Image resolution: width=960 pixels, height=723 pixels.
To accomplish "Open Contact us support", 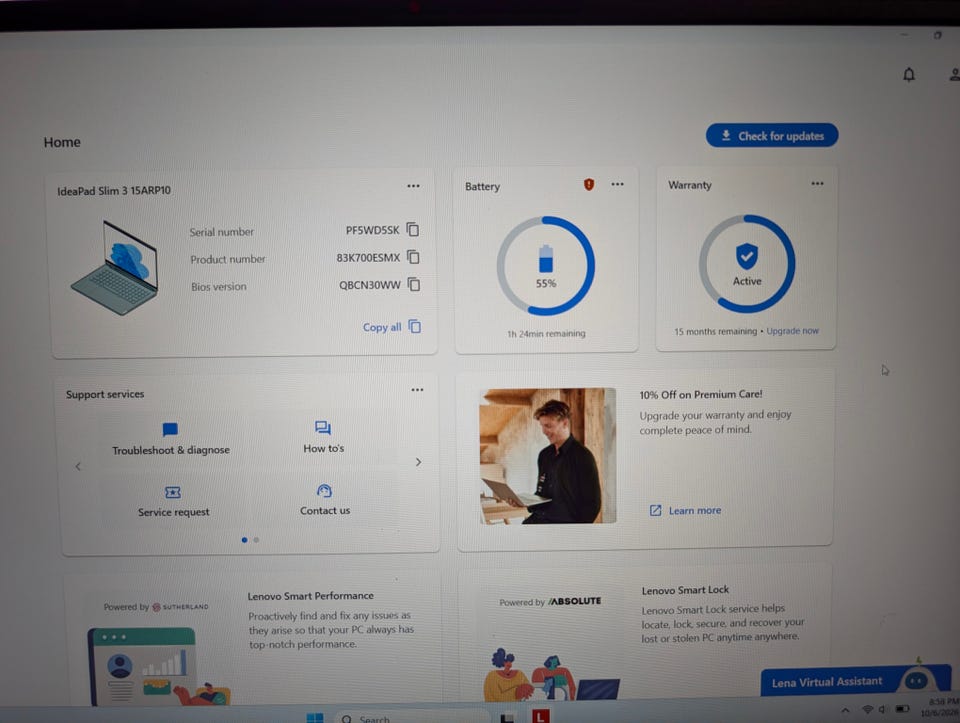I will click(x=325, y=500).
